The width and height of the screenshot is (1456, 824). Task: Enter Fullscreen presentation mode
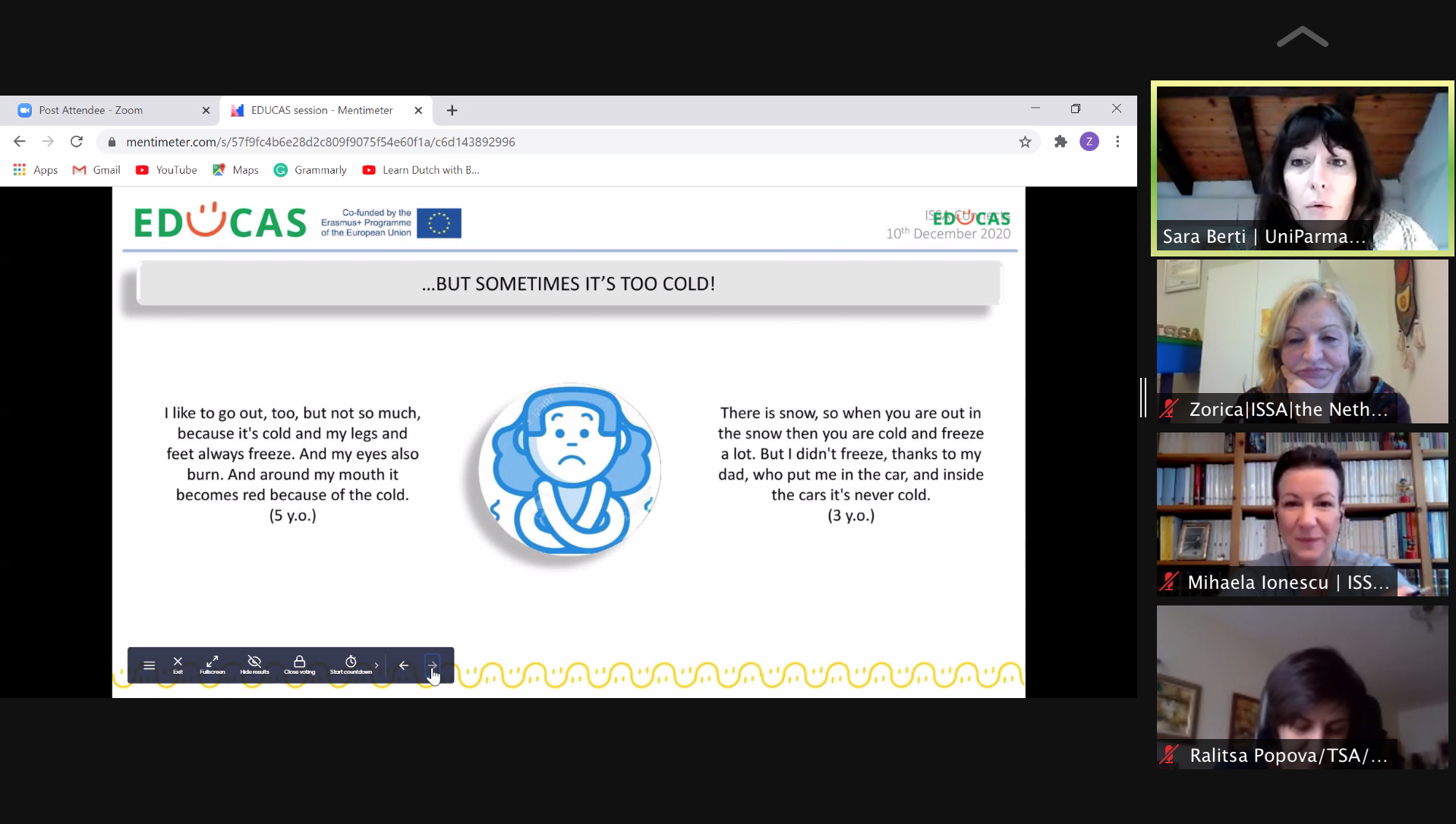pos(213,665)
